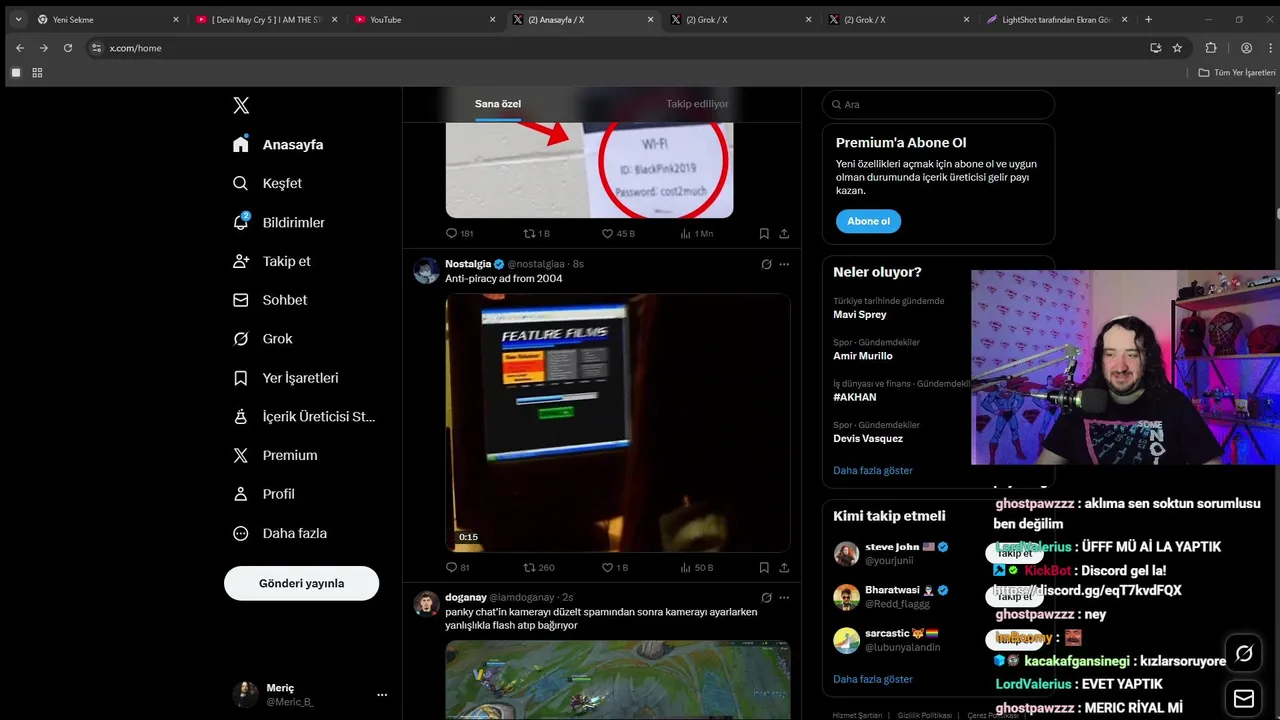Open Yer İşaretleri bookmark icon
The image size is (1280, 720).
(x=241, y=378)
